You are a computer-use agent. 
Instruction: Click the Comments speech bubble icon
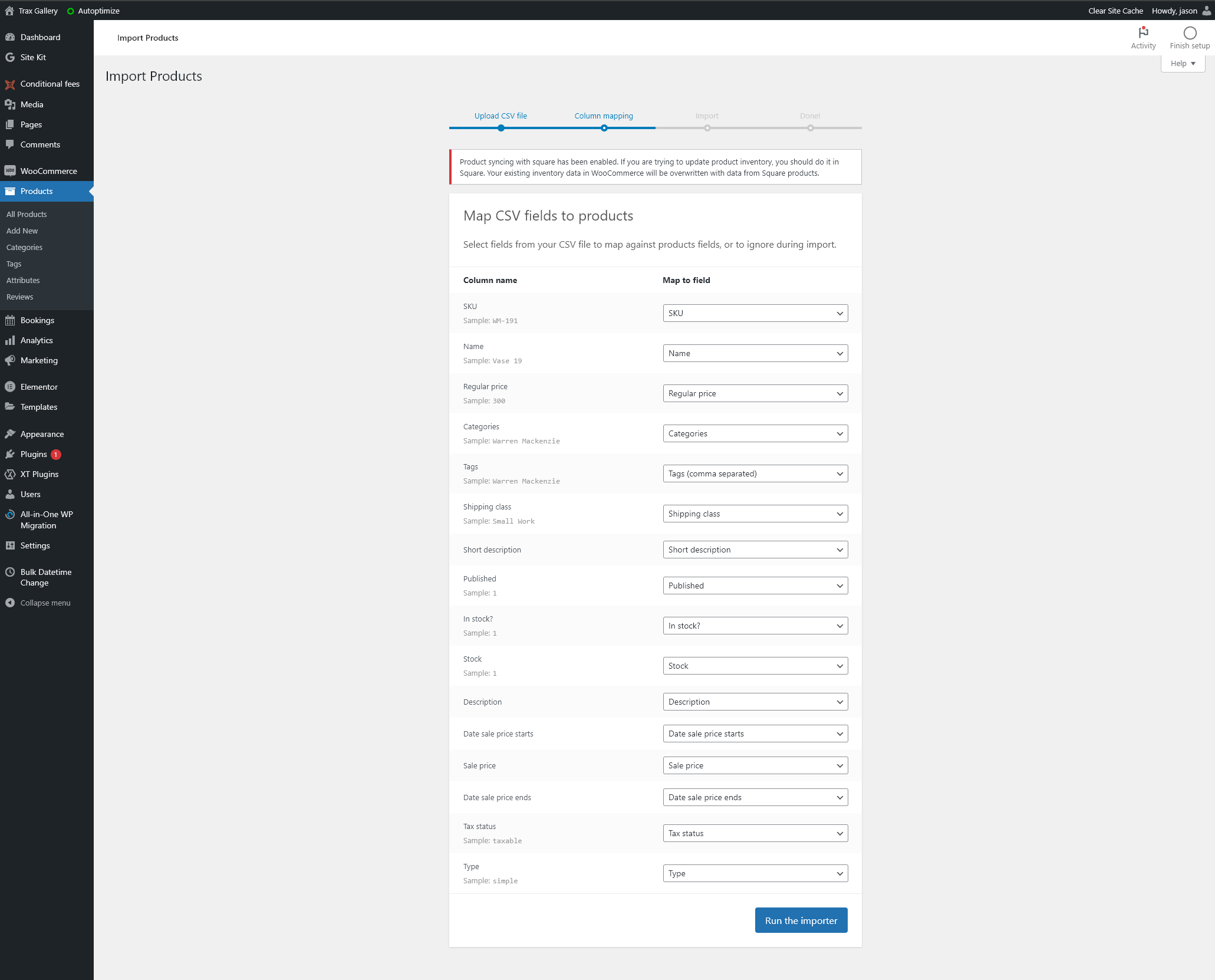coord(10,144)
